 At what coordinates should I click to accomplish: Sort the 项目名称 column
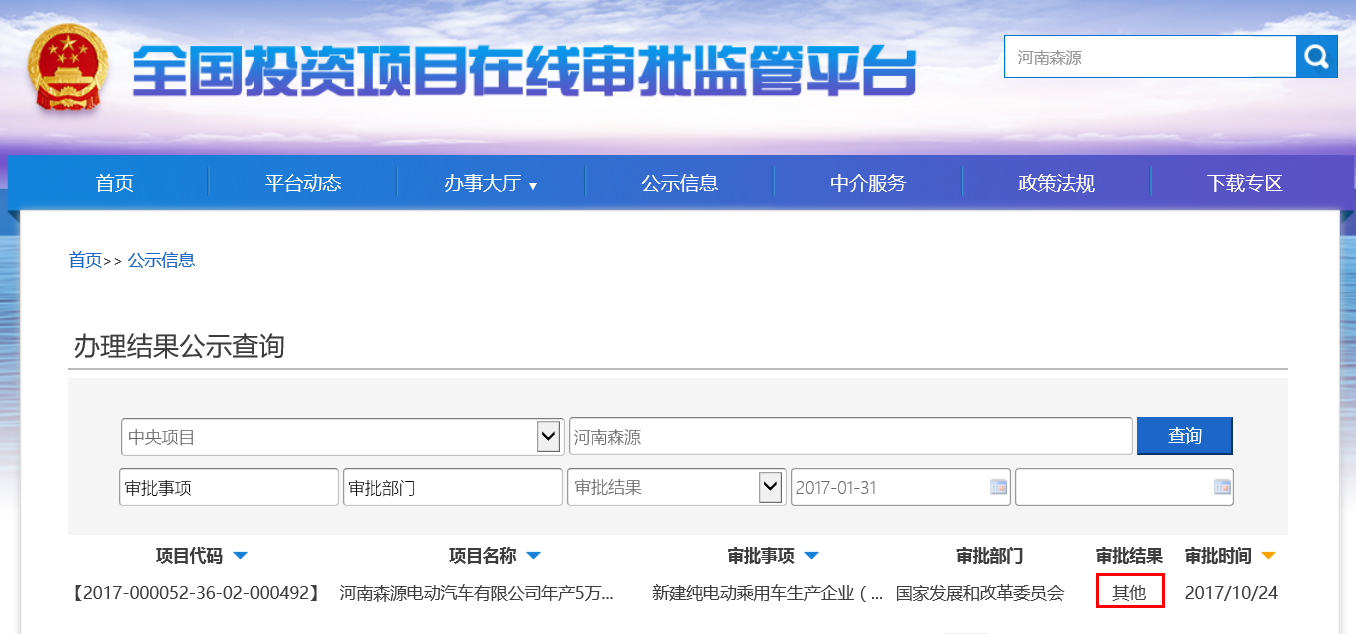(533, 556)
